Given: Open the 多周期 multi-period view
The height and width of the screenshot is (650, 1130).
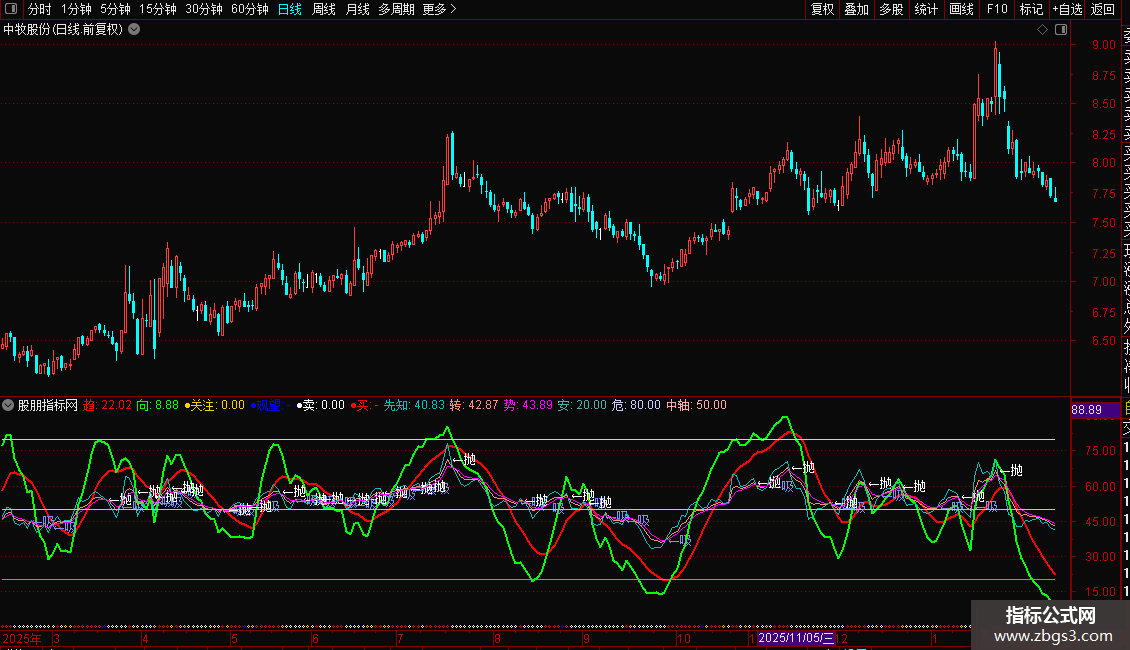Looking at the screenshot, I should pos(396,9).
